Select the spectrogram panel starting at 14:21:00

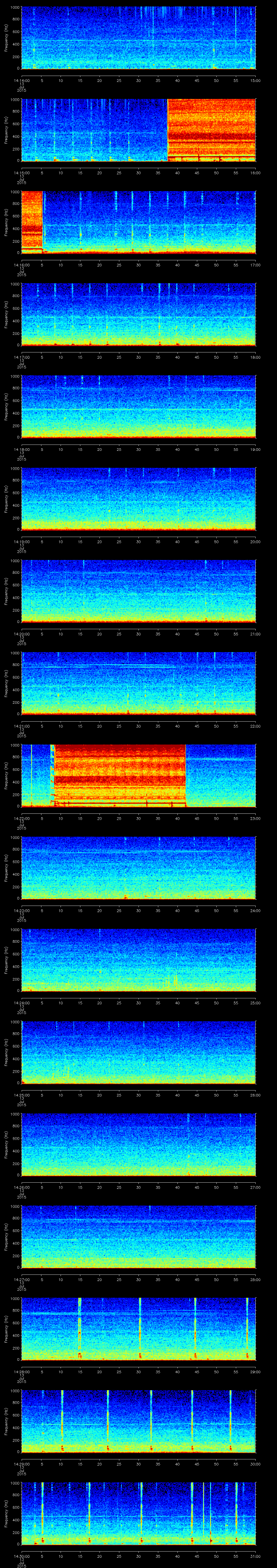[x=138, y=683]
